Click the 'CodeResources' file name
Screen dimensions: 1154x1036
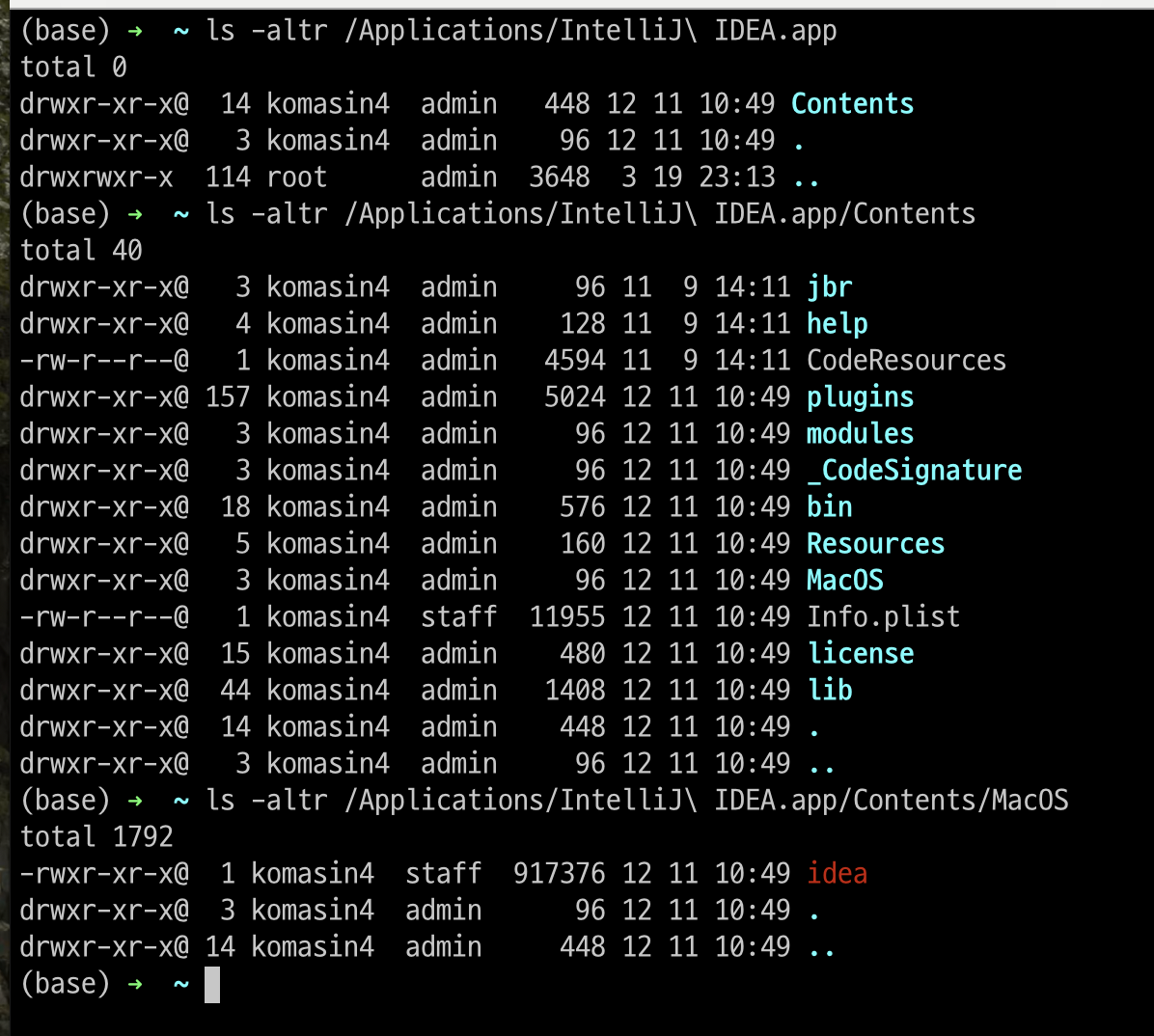click(x=906, y=361)
